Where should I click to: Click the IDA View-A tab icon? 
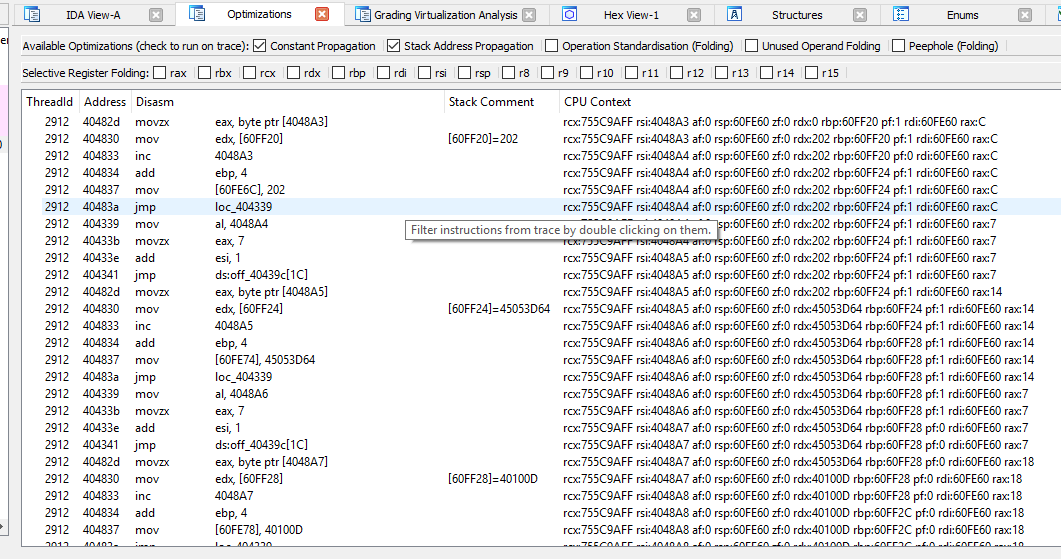pos(32,14)
